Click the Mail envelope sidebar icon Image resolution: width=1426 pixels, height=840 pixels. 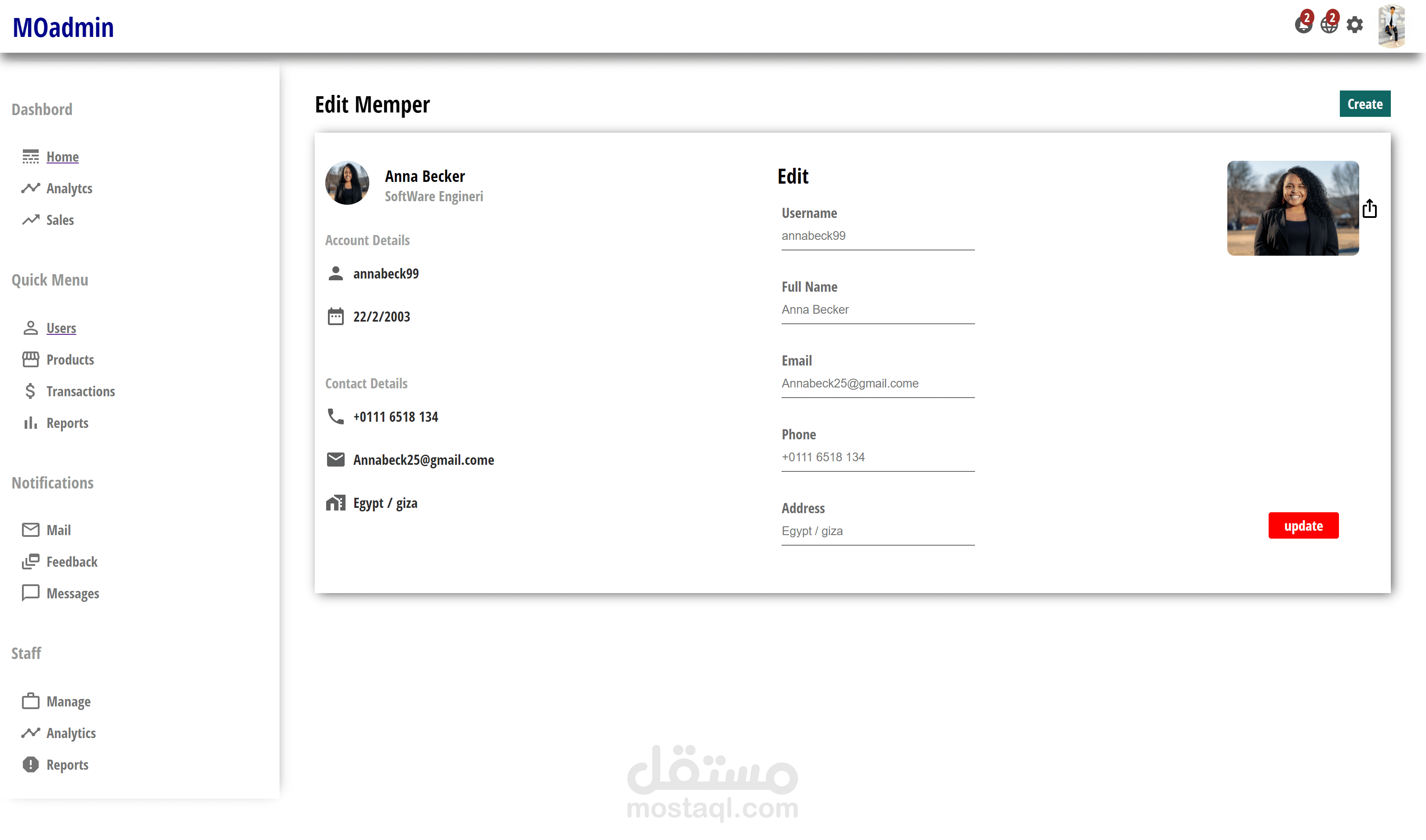click(x=31, y=530)
